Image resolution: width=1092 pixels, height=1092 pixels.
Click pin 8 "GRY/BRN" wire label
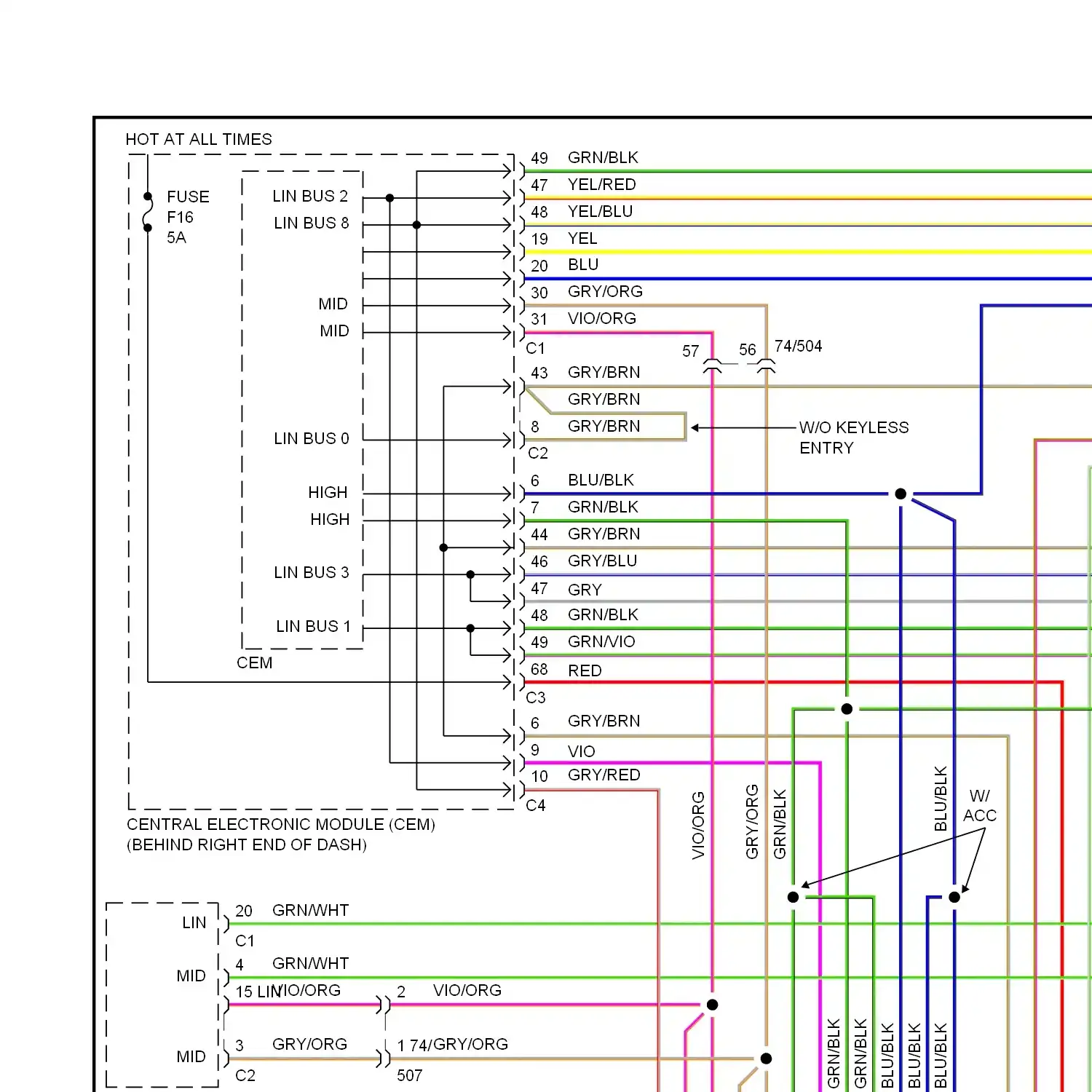click(604, 426)
